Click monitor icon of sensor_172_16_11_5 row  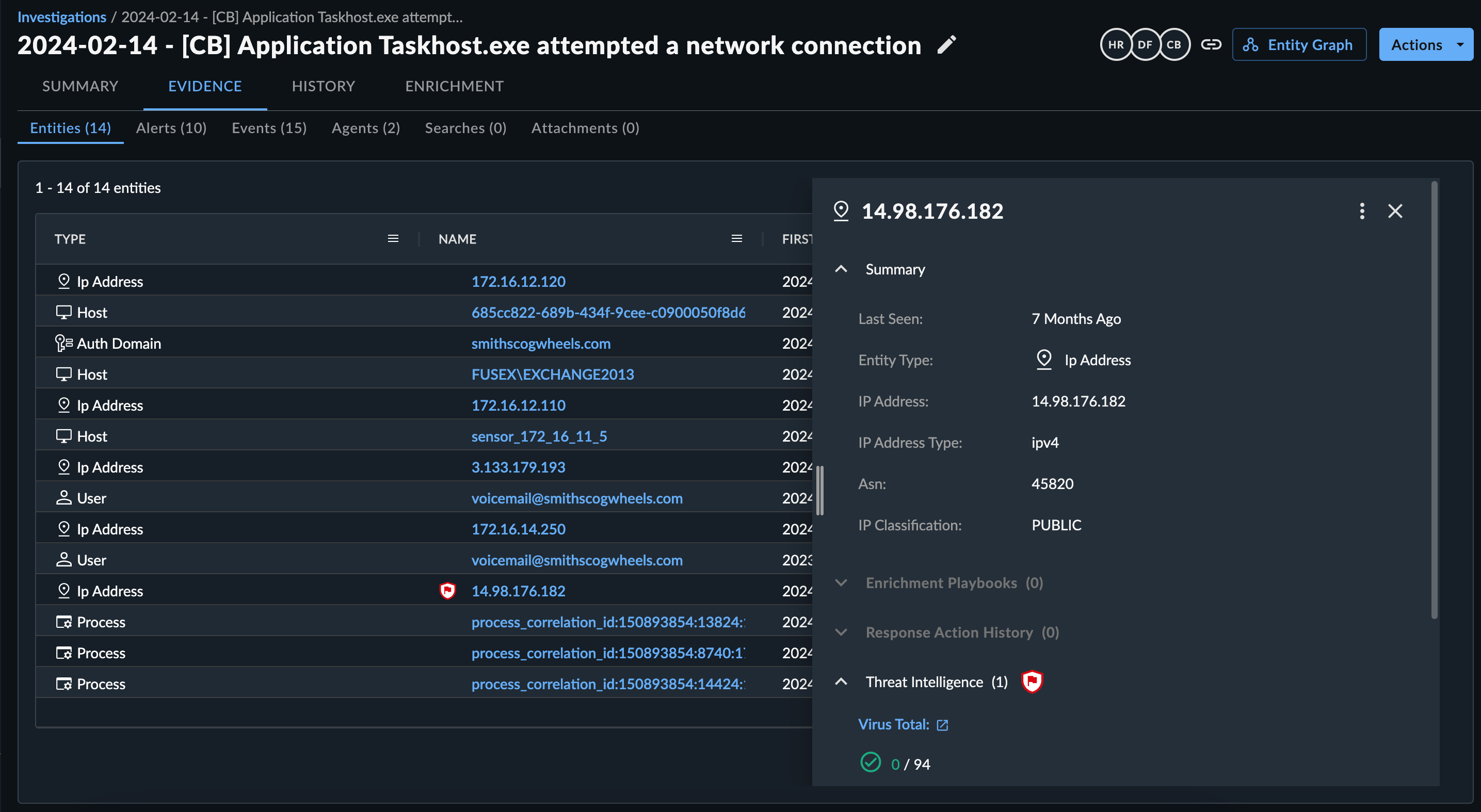(x=64, y=436)
